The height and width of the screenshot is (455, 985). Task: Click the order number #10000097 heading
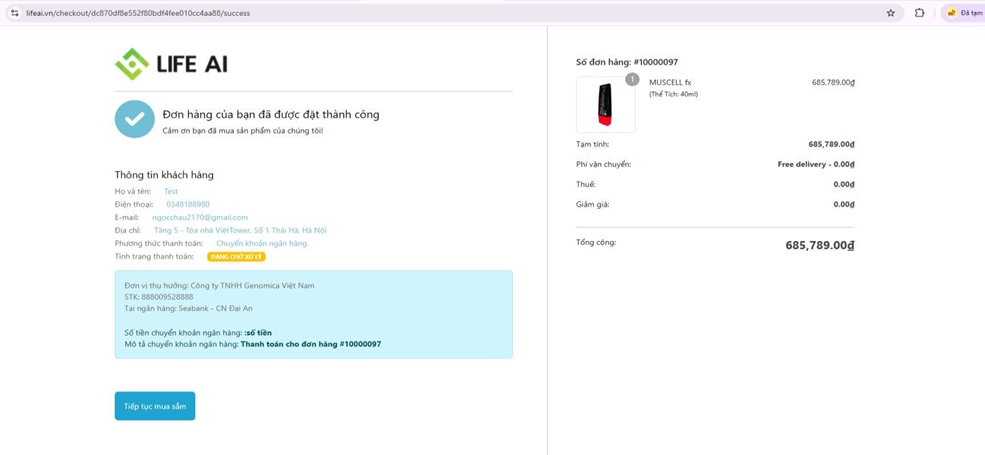(x=627, y=62)
